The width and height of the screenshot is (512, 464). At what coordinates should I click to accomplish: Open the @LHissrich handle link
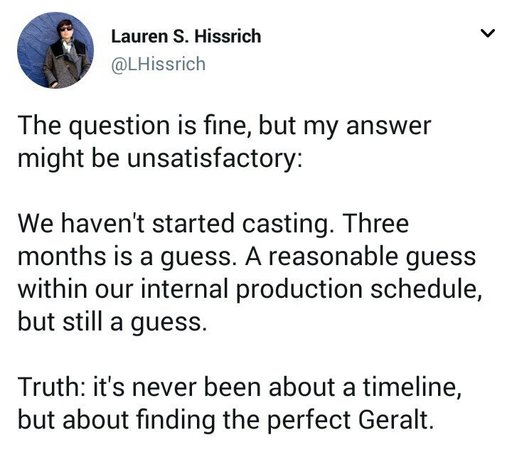coord(158,64)
